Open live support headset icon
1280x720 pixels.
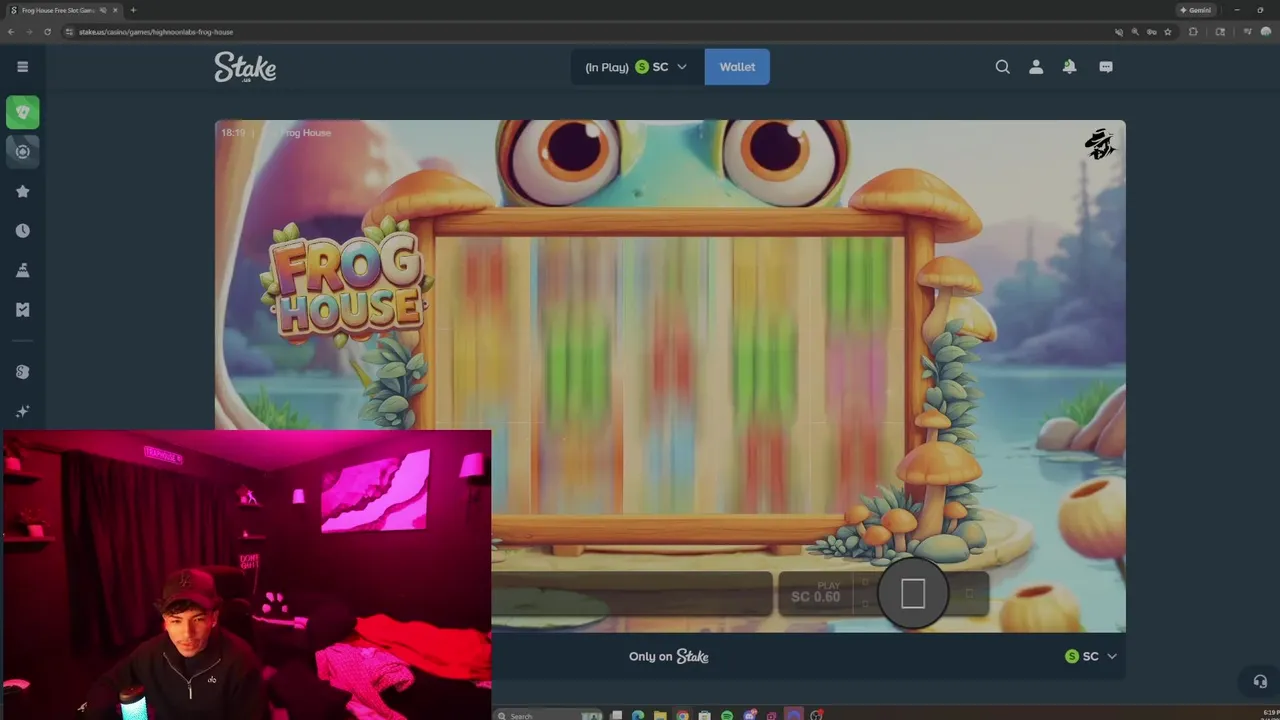pos(1260,681)
